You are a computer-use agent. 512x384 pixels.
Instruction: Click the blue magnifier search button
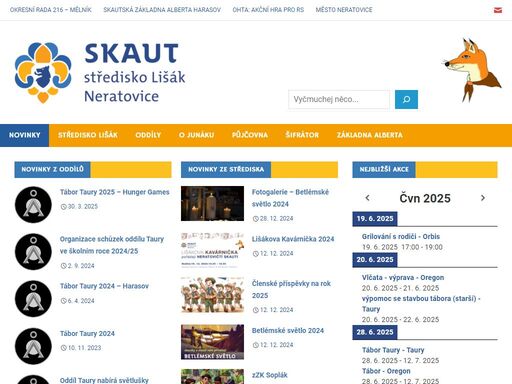406,99
